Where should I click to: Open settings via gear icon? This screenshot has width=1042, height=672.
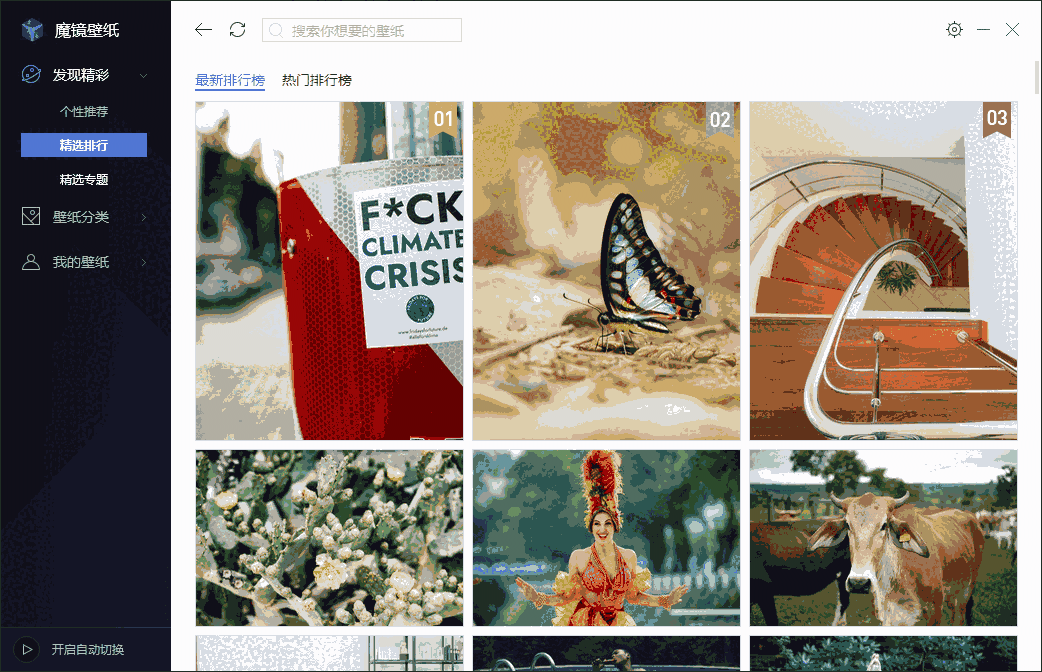954,29
